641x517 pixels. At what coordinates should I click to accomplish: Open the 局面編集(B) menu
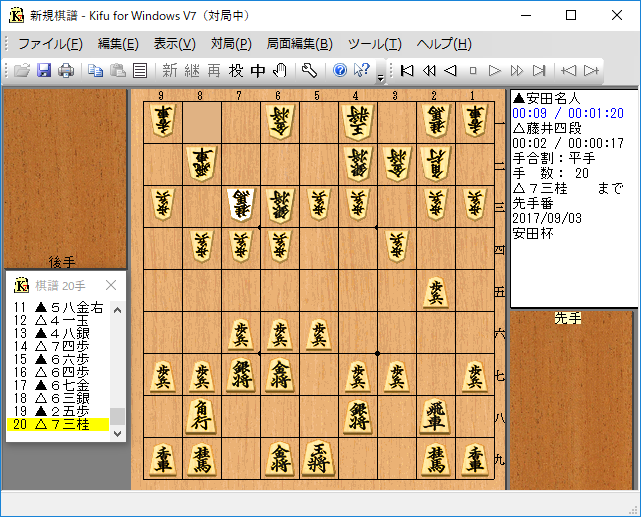(299, 44)
